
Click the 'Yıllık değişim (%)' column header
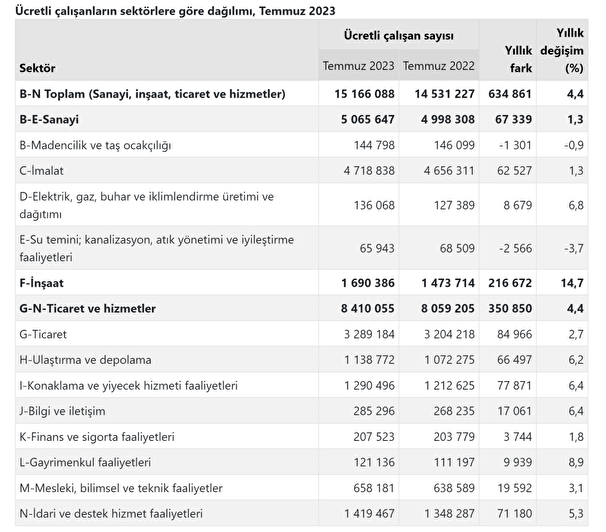pos(562,50)
